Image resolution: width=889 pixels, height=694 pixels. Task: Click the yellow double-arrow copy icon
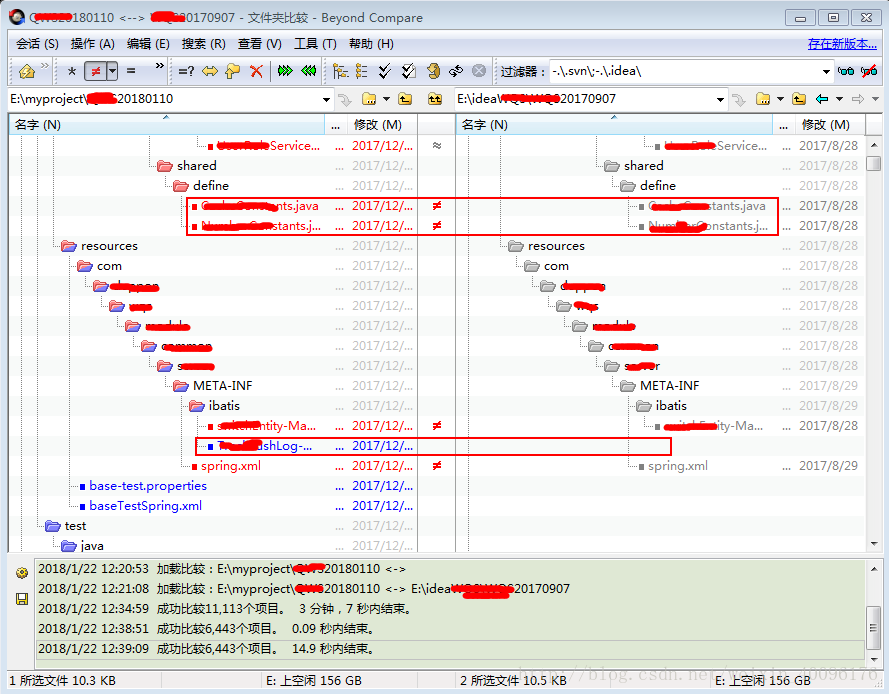[x=210, y=71]
